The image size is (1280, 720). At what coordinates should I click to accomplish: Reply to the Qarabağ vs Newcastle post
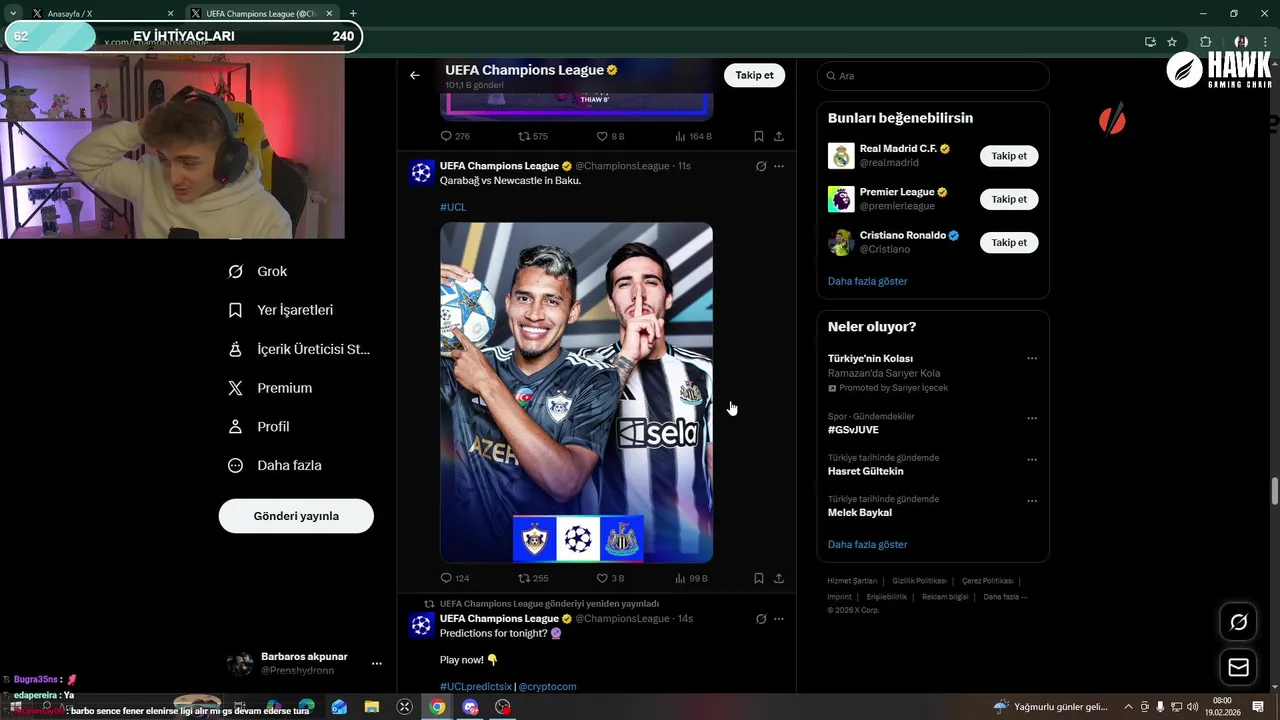click(x=454, y=578)
